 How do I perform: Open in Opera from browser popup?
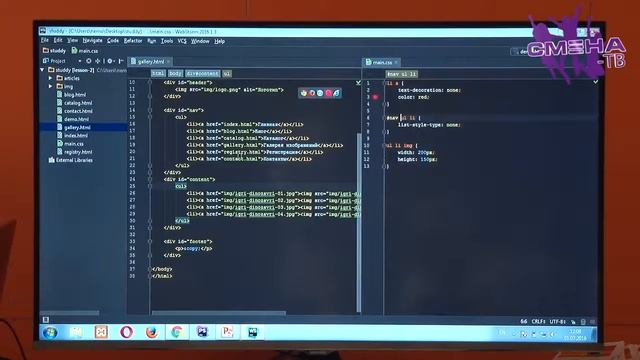point(328,93)
